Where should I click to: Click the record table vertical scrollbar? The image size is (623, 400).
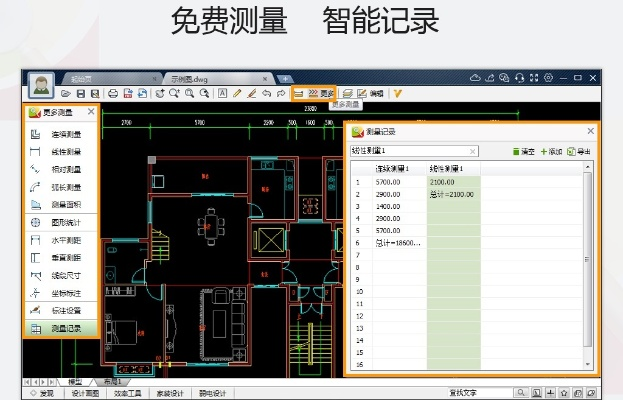[x=588, y=260]
